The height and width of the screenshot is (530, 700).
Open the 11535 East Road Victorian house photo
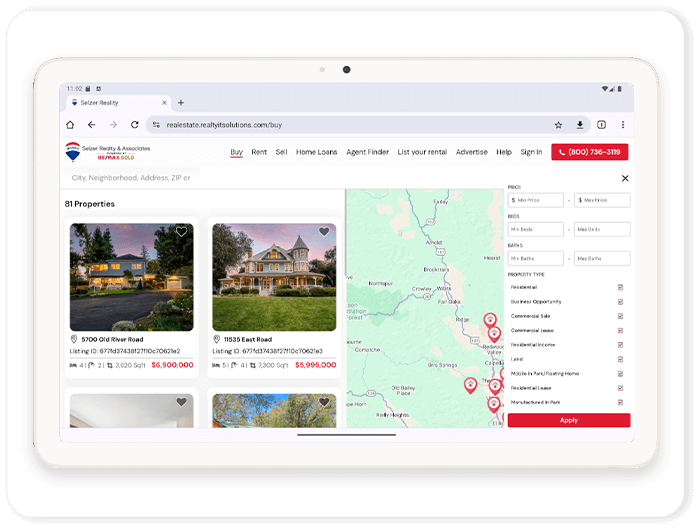click(x=274, y=277)
